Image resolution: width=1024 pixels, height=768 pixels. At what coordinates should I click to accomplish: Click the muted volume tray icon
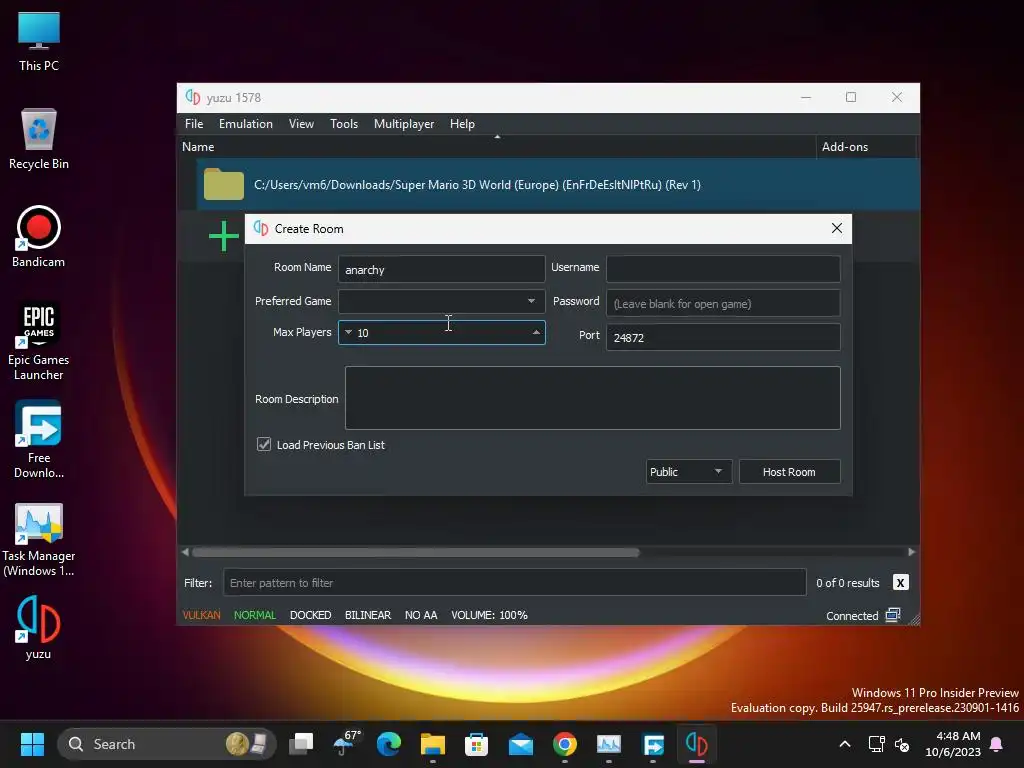(902, 744)
